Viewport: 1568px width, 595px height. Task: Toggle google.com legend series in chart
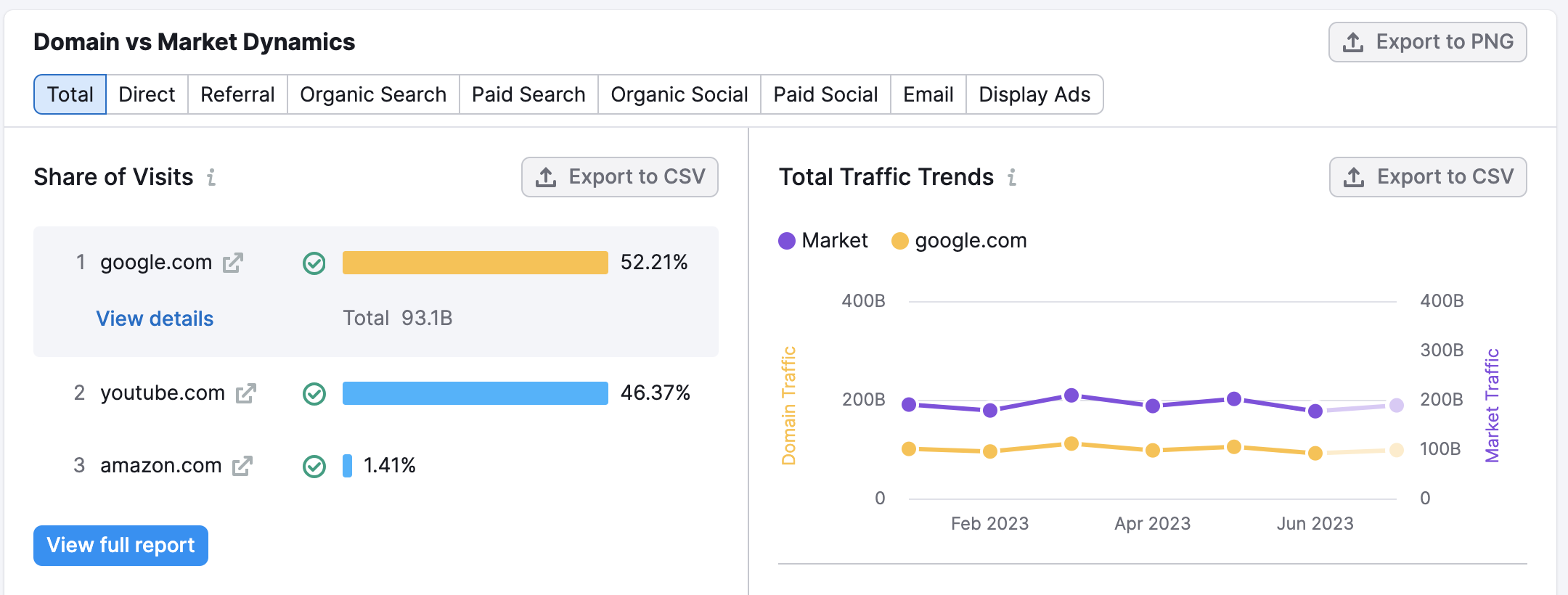click(959, 241)
